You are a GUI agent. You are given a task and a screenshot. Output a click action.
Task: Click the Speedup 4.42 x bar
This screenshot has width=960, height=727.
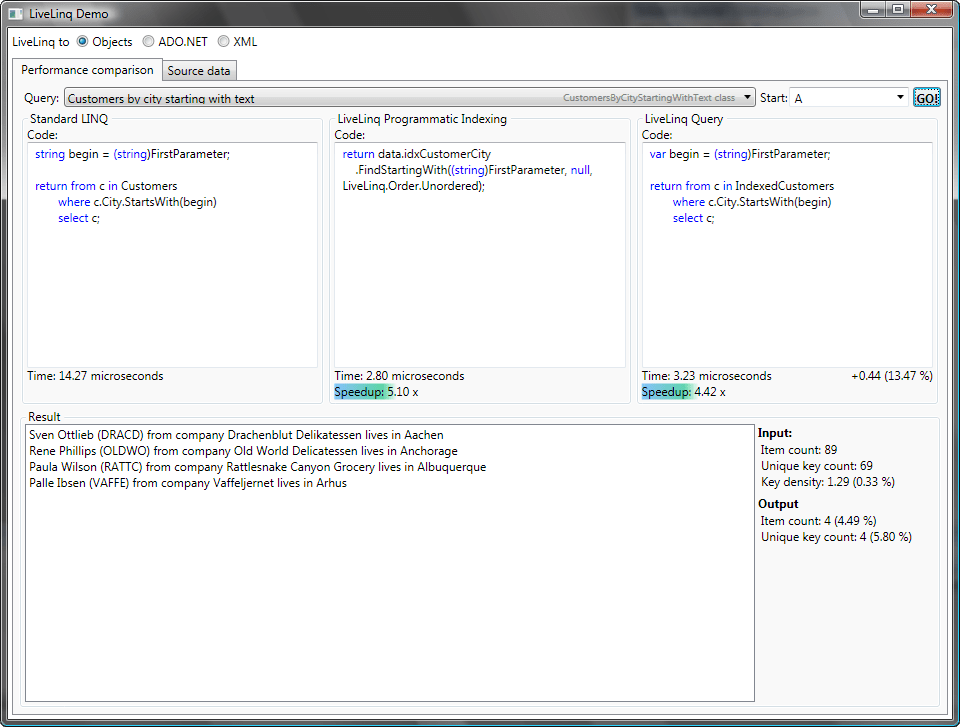pyautogui.click(x=683, y=392)
